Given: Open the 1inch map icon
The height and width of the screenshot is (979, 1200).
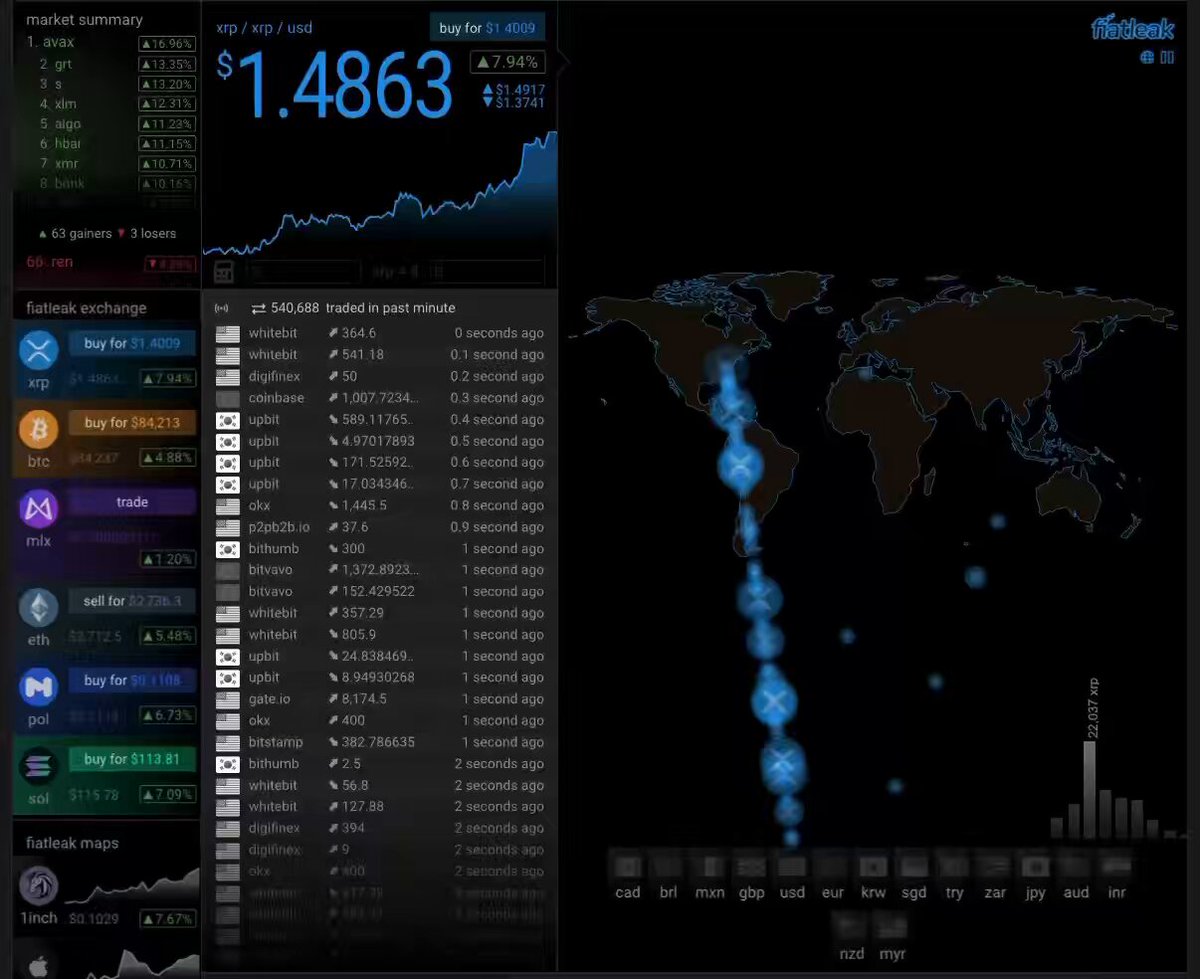Looking at the screenshot, I should click(39, 886).
